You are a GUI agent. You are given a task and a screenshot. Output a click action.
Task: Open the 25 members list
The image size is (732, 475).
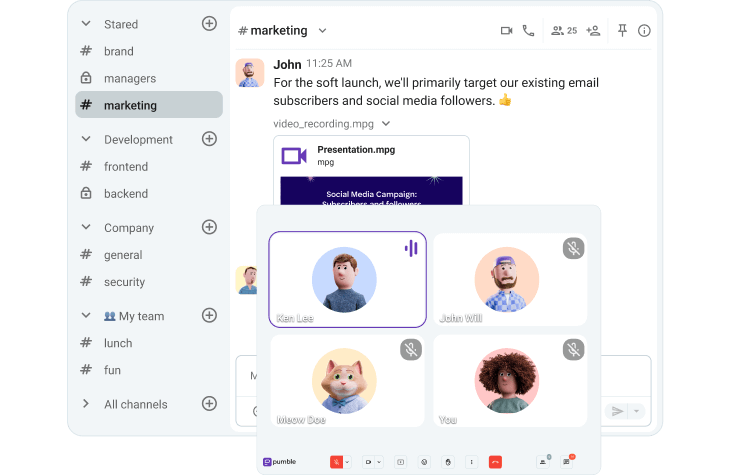click(564, 31)
